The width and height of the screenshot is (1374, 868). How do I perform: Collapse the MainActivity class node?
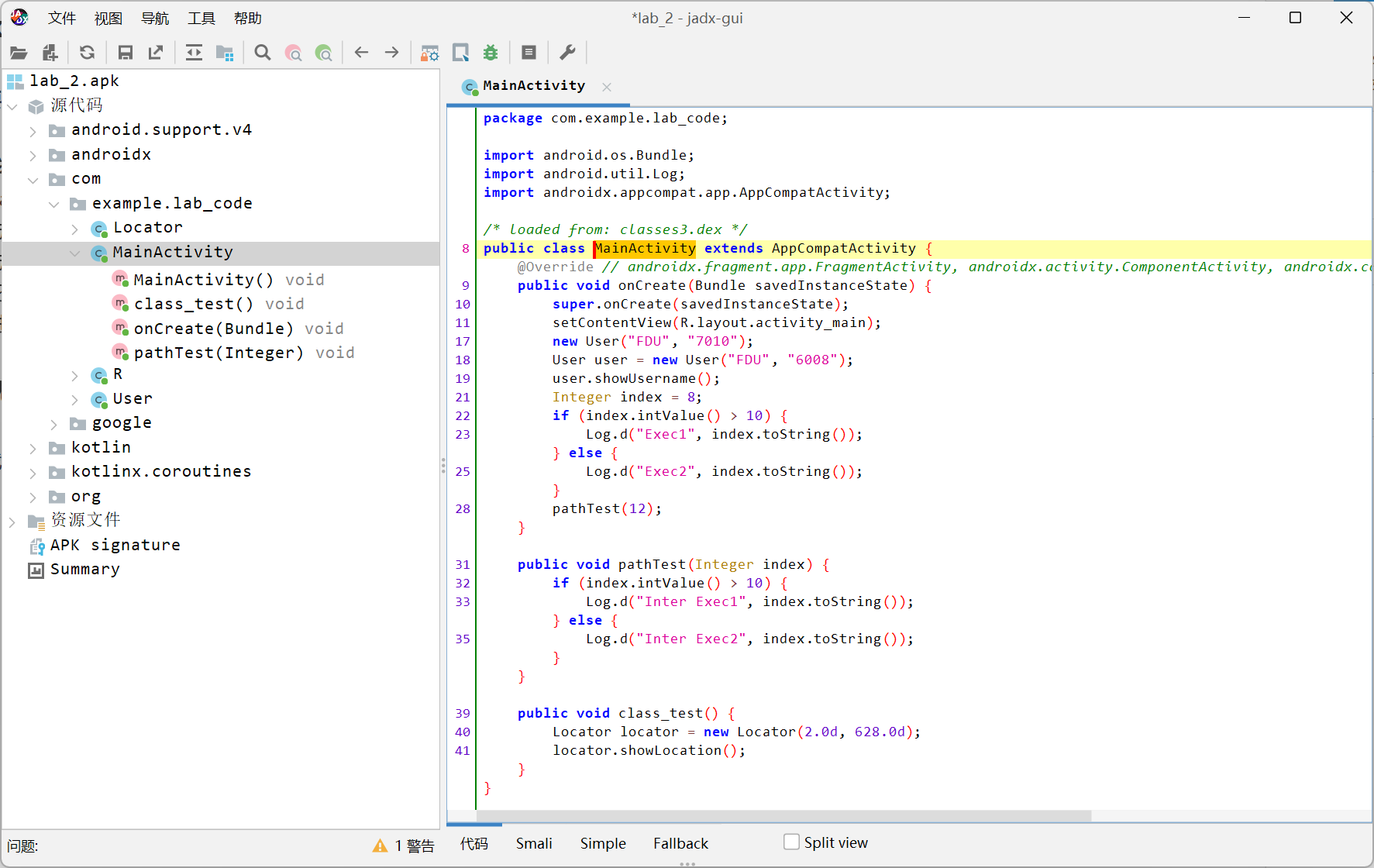click(x=74, y=253)
